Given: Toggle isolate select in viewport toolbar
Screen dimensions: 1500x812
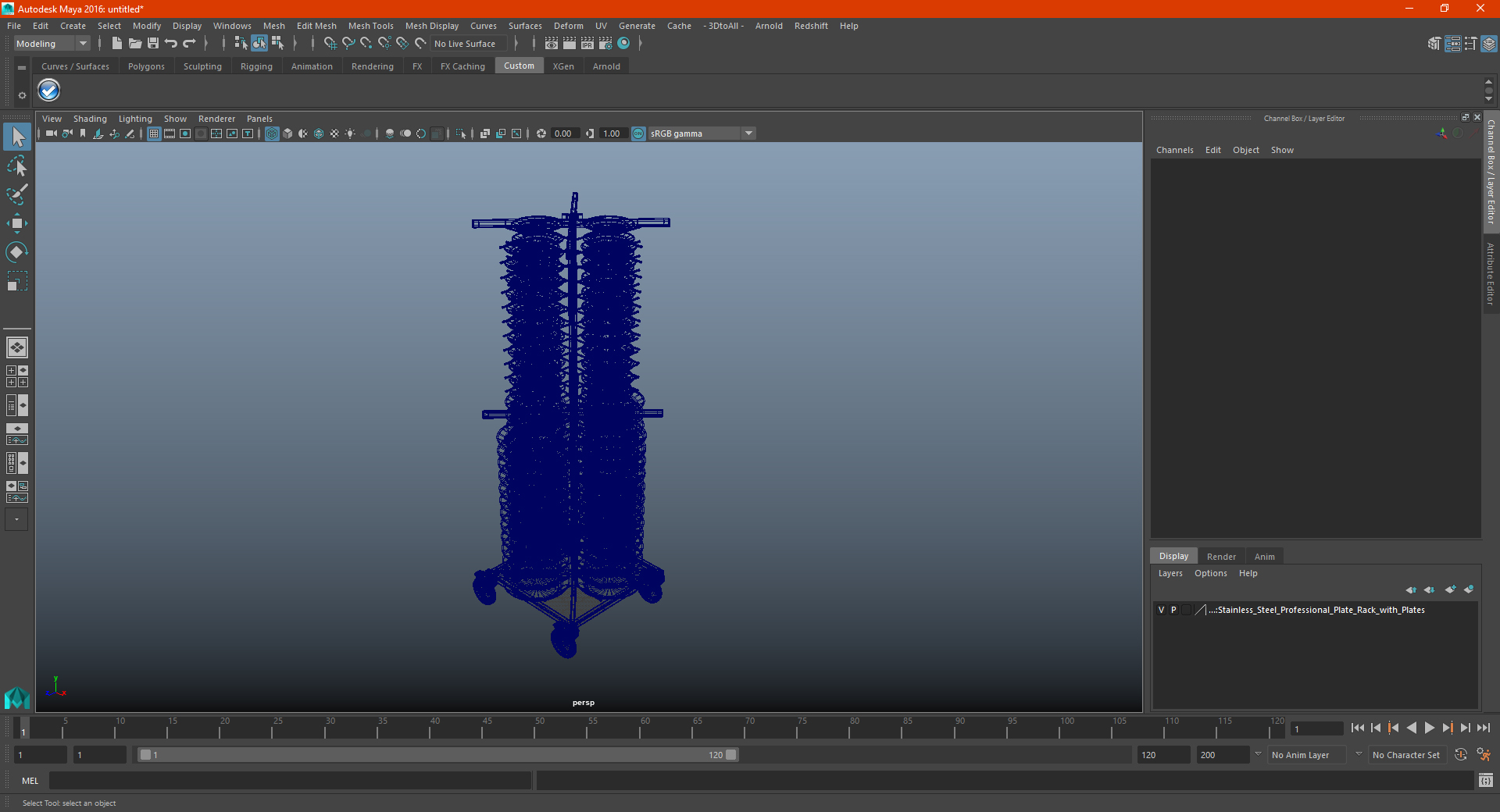Looking at the screenshot, I should click(x=461, y=134).
